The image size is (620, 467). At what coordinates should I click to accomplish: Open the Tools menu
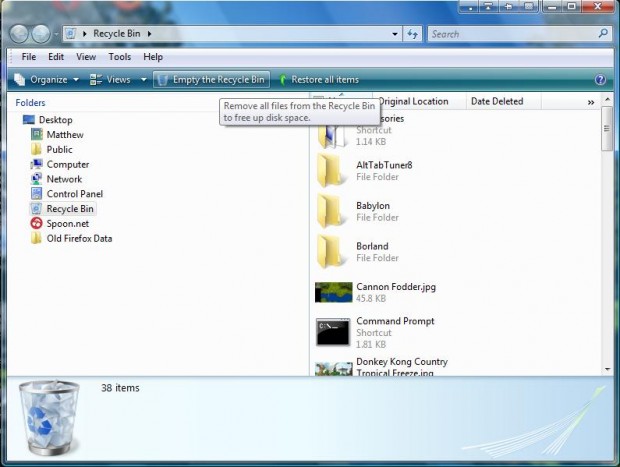[x=119, y=57]
